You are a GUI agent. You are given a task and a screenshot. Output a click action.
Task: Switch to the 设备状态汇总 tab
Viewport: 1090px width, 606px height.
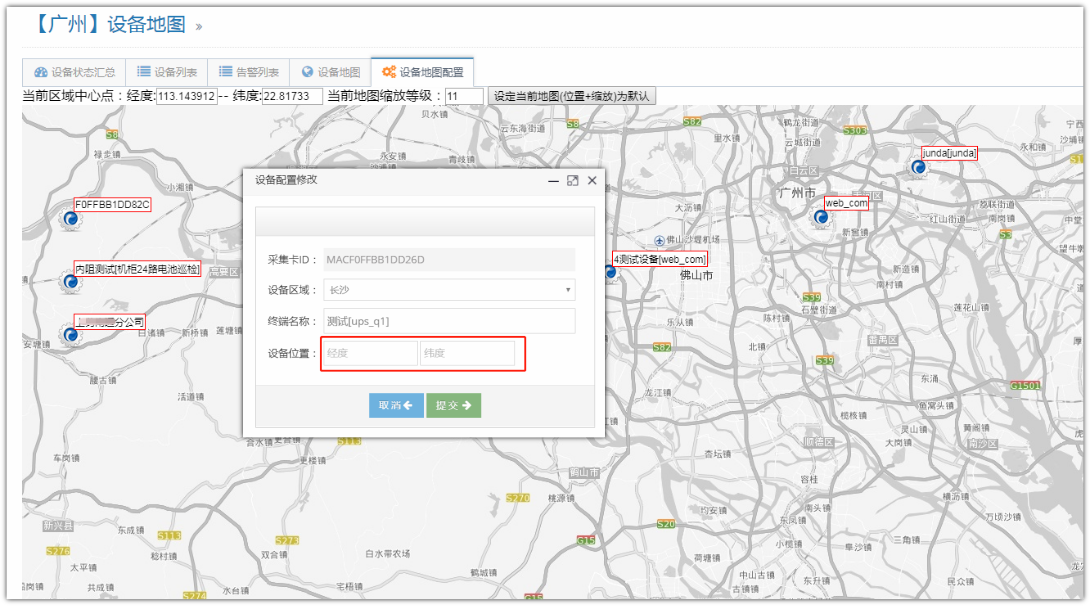(74, 72)
